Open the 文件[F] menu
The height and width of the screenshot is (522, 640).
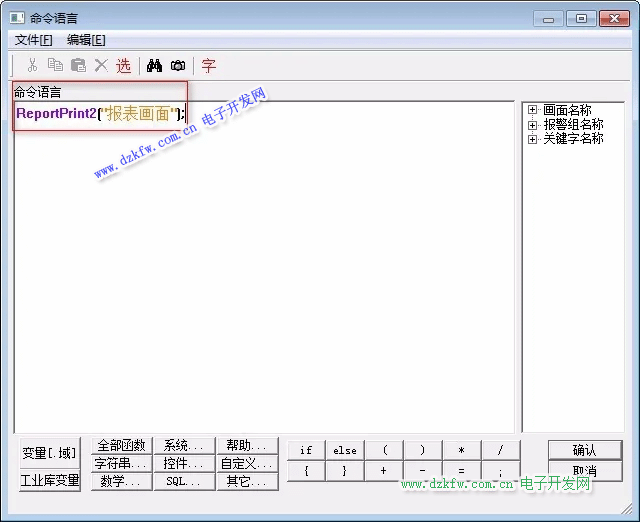pyautogui.click(x=33, y=40)
